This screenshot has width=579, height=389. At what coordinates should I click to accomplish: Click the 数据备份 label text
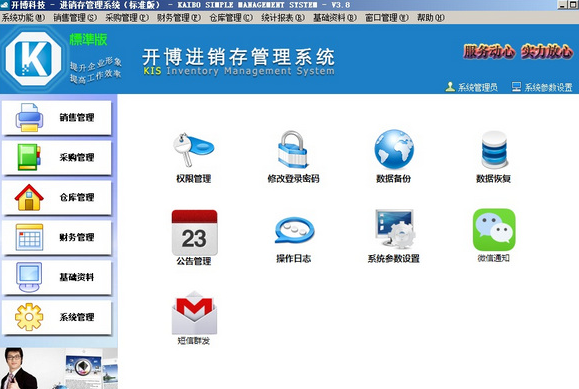394,179
